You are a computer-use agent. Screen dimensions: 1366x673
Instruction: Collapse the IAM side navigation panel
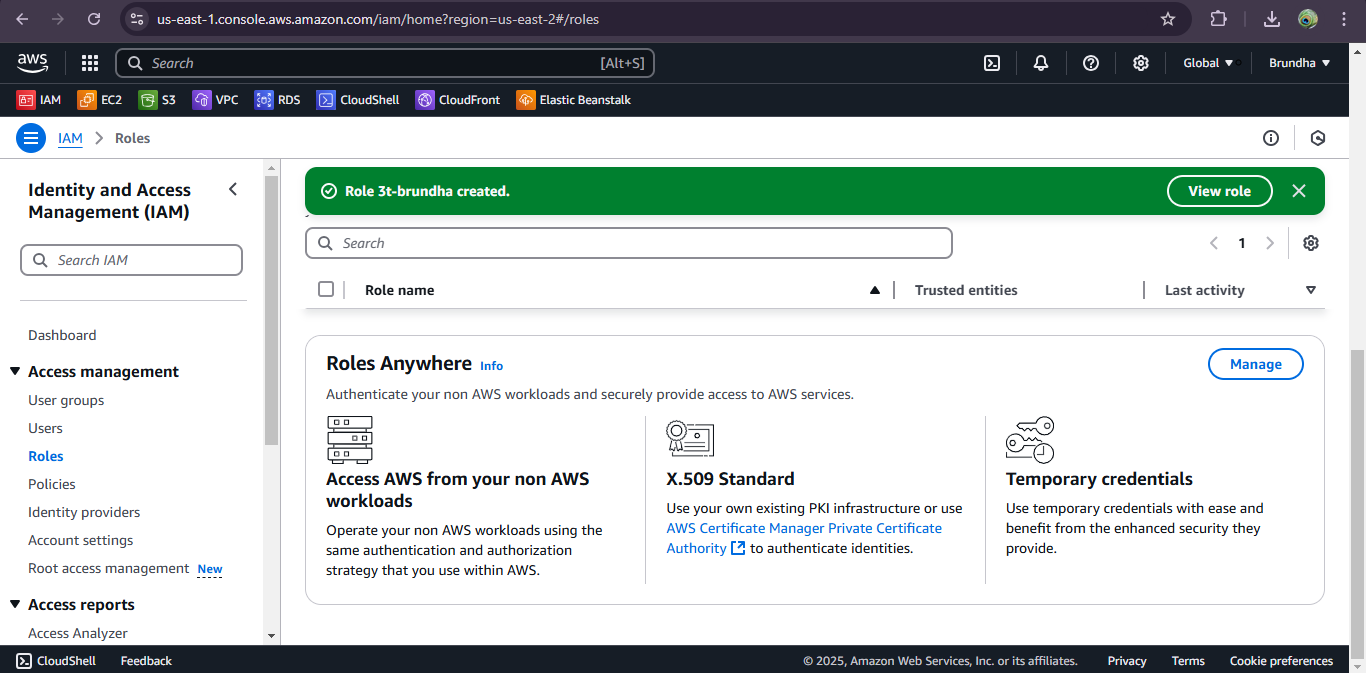(x=233, y=189)
